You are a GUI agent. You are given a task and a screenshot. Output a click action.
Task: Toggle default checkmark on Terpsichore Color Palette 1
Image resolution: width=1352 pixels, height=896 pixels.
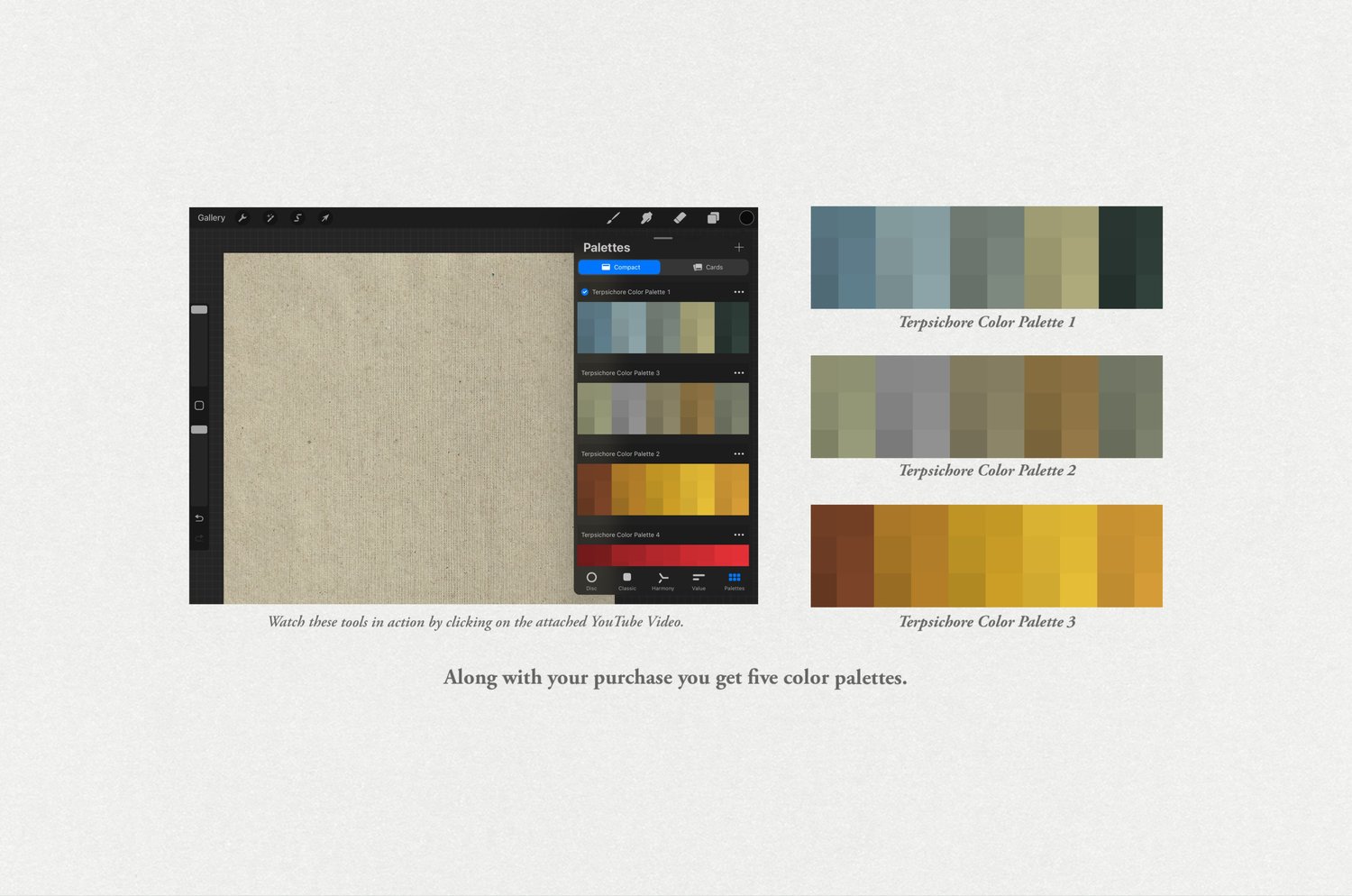click(585, 292)
